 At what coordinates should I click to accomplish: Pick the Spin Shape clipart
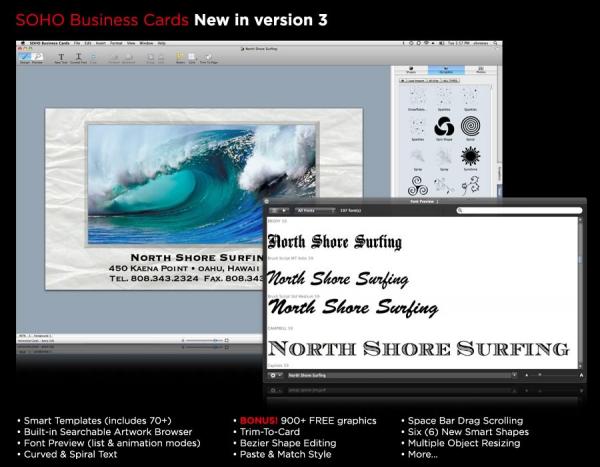(444, 128)
